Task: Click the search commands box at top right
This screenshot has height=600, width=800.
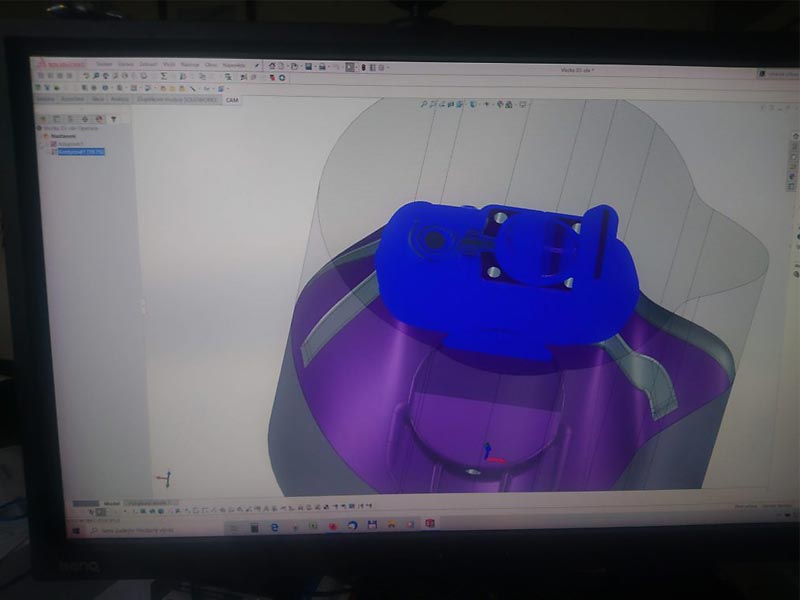Action: point(776,74)
